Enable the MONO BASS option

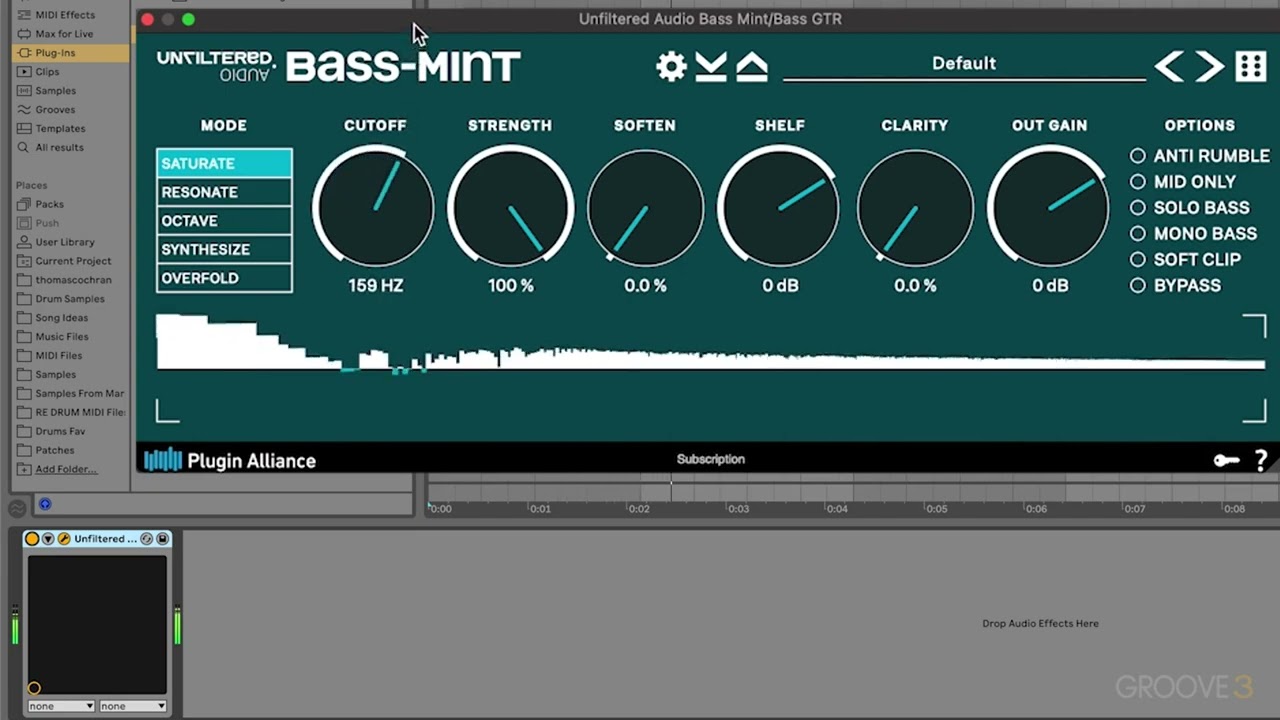point(1193,234)
